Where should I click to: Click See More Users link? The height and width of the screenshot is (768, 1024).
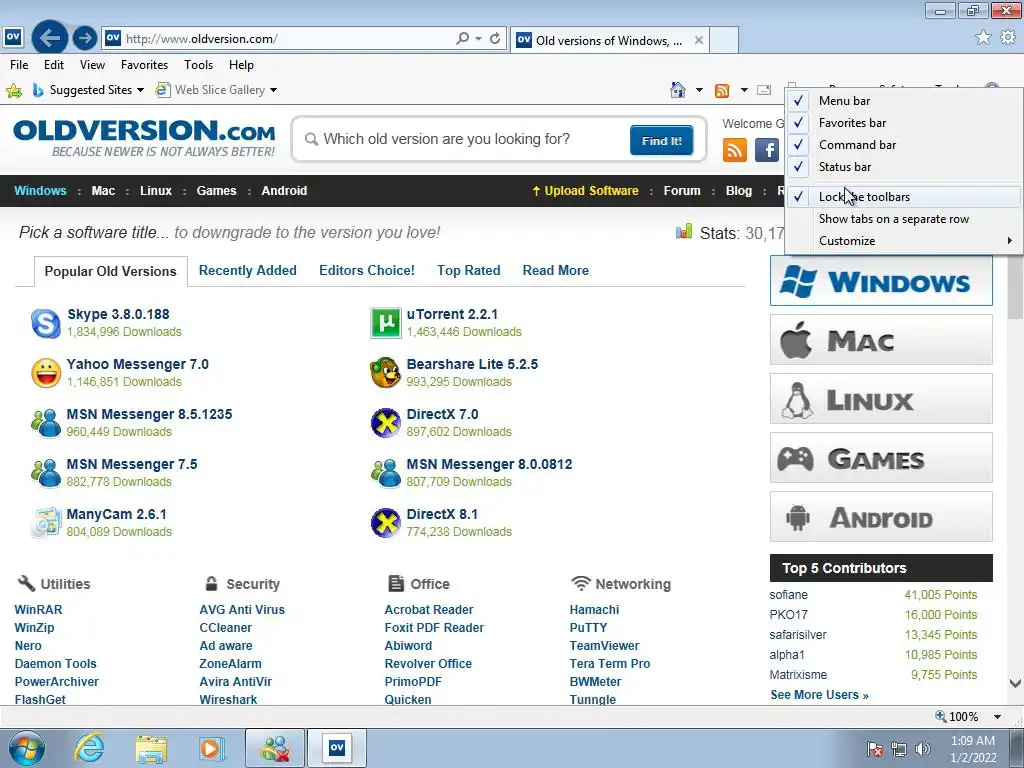820,695
